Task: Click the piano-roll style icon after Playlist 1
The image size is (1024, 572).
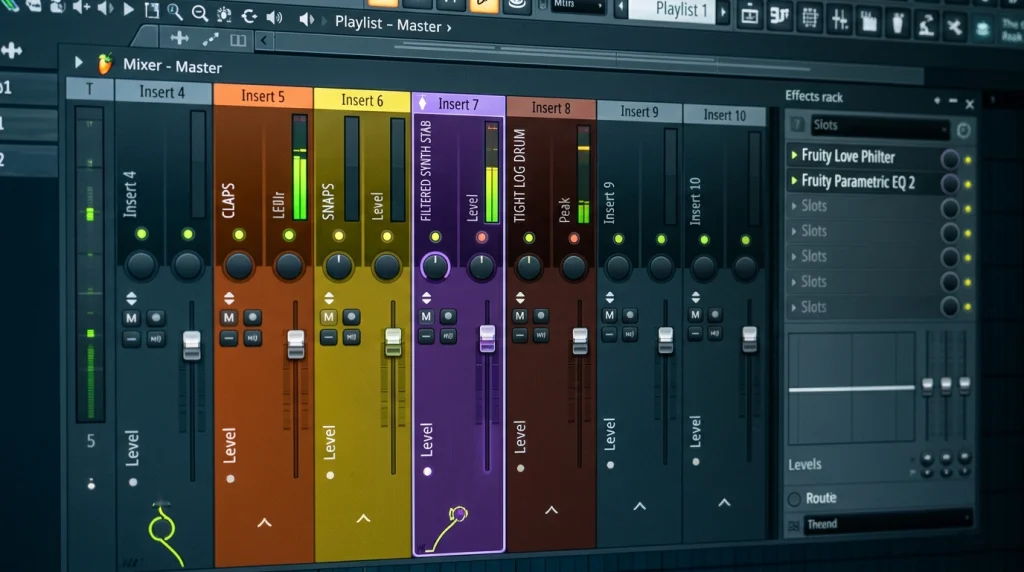Action: pyautogui.click(x=779, y=16)
